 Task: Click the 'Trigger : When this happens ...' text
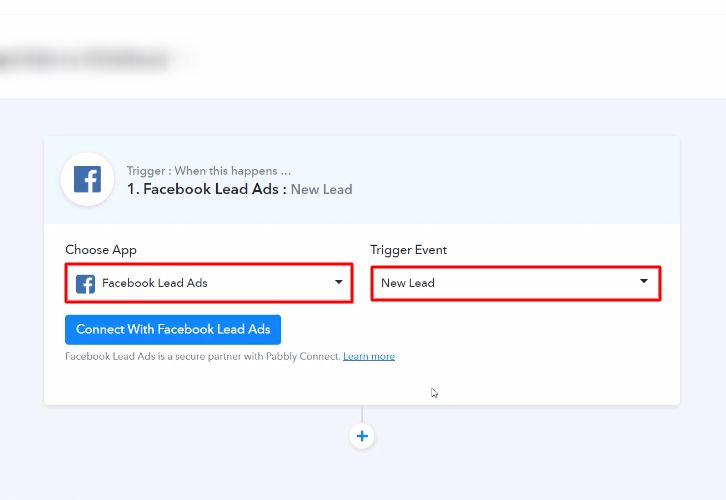(x=209, y=171)
